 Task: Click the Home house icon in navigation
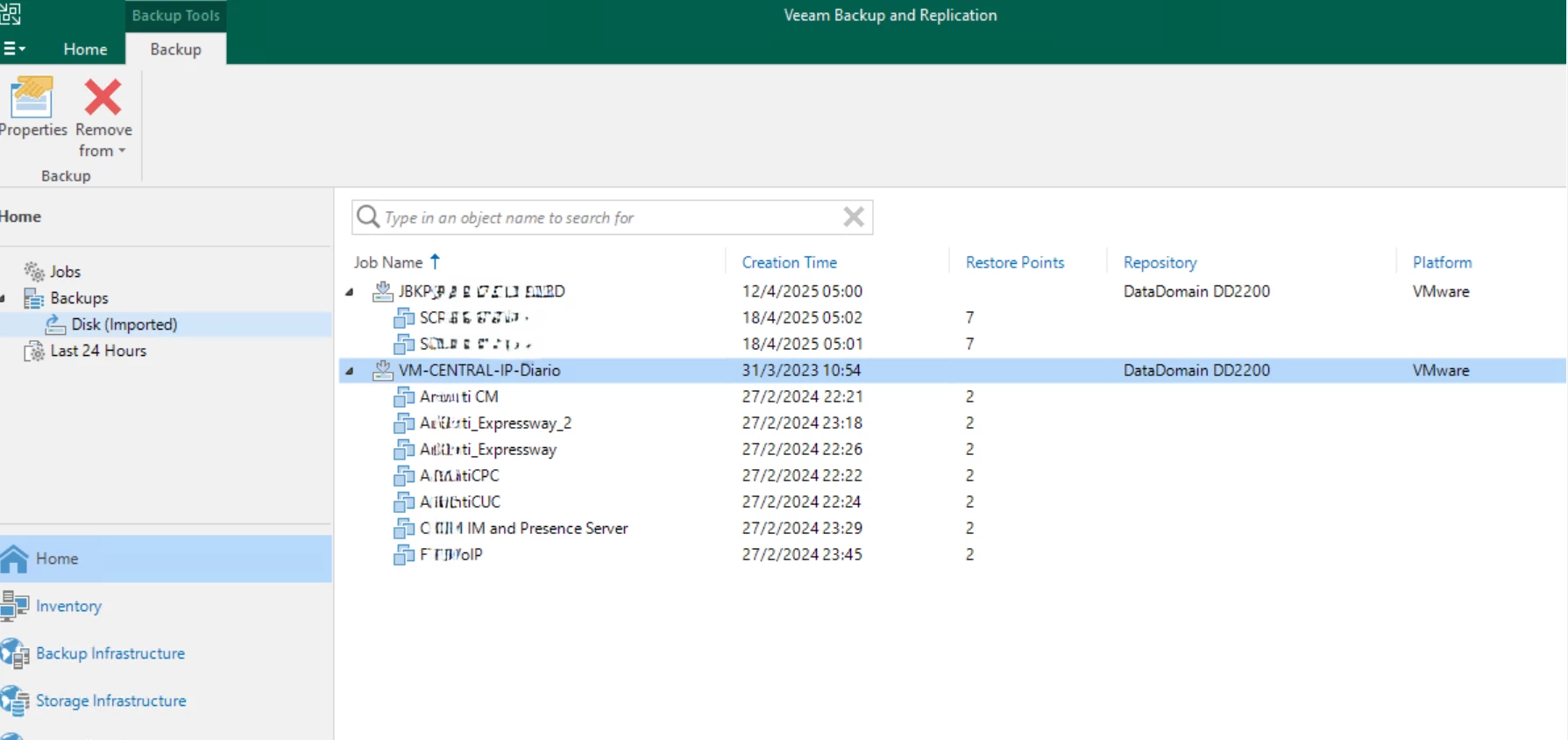pyautogui.click(x=15, y=559)
